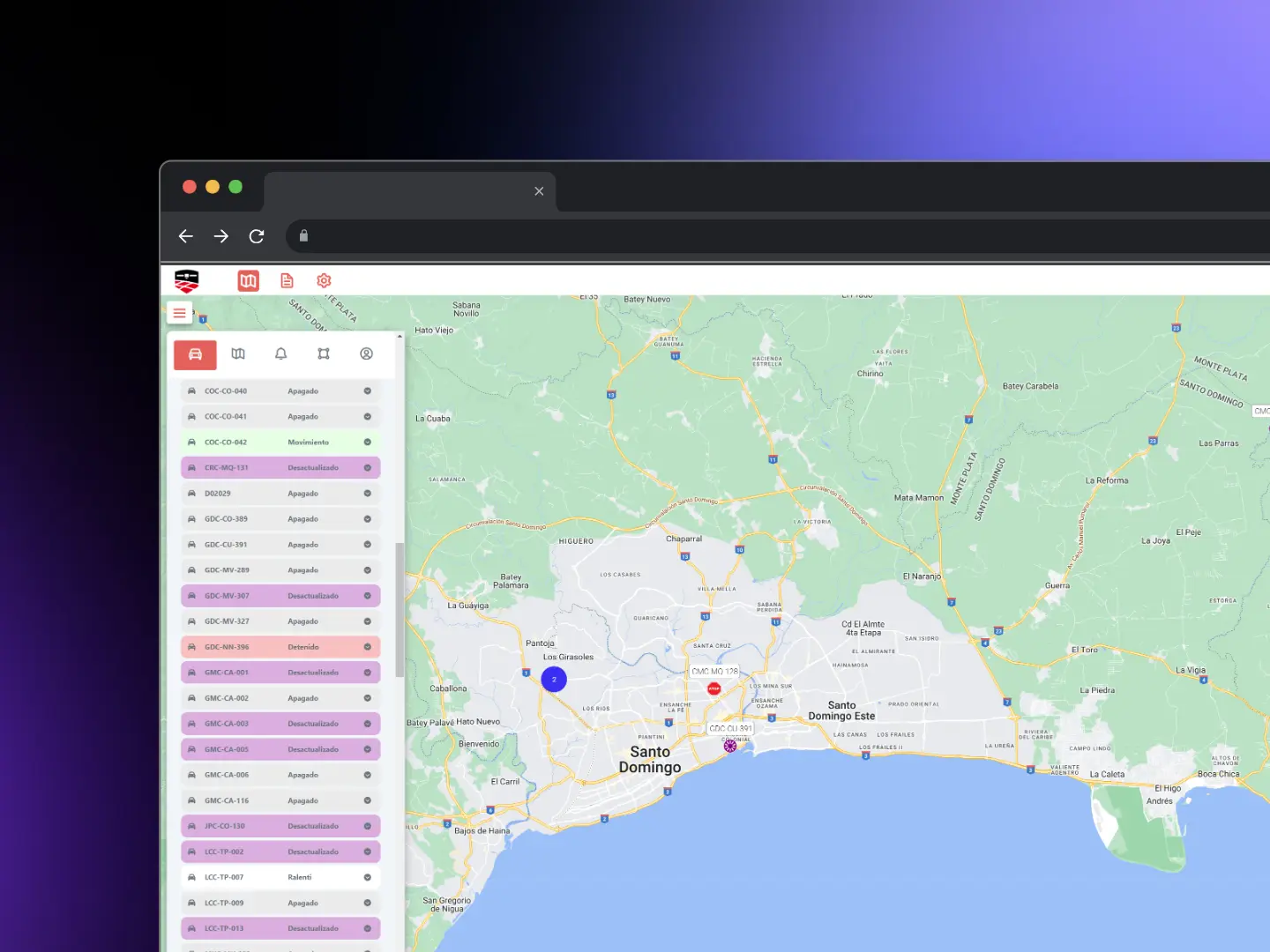The image size is (1270, 952).
Task: Click car icon of LCC-TP-013 row
Action: (x=191, y=928)
